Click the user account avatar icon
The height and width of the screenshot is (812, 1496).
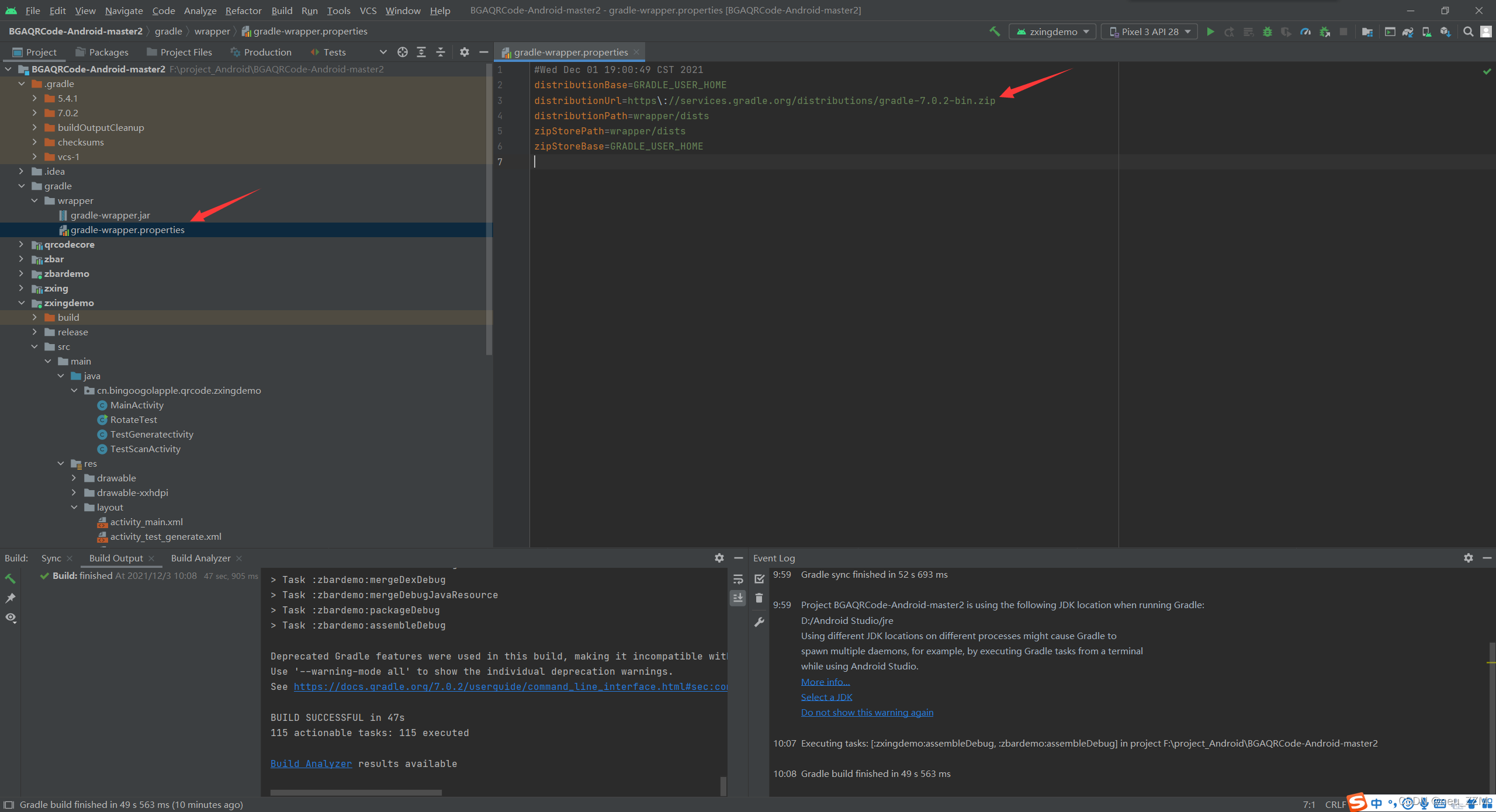1486,32
